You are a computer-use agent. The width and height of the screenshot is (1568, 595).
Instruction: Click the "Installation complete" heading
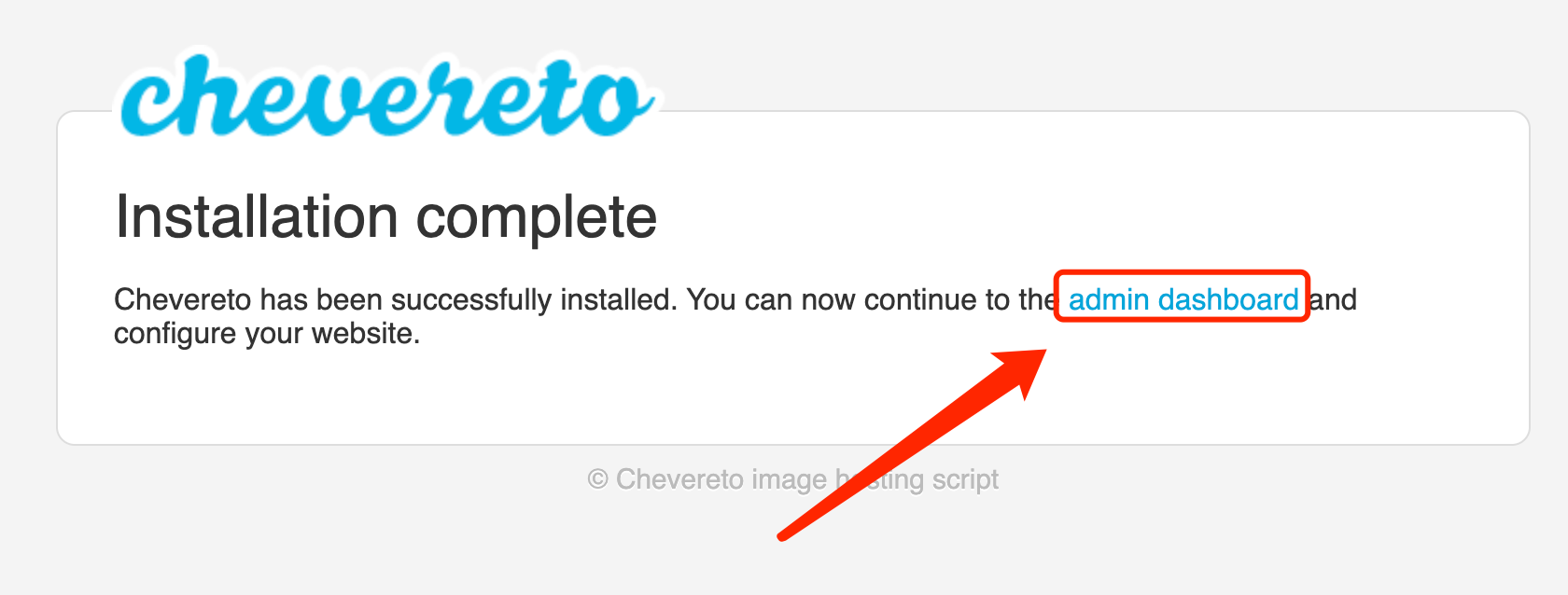coord(385,217)
